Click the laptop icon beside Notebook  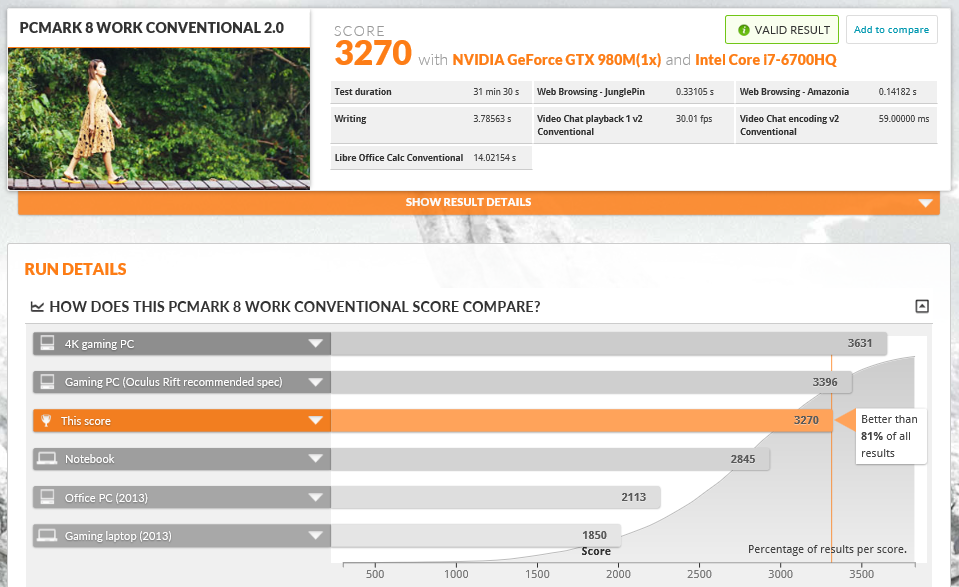(x=47, y=458)
